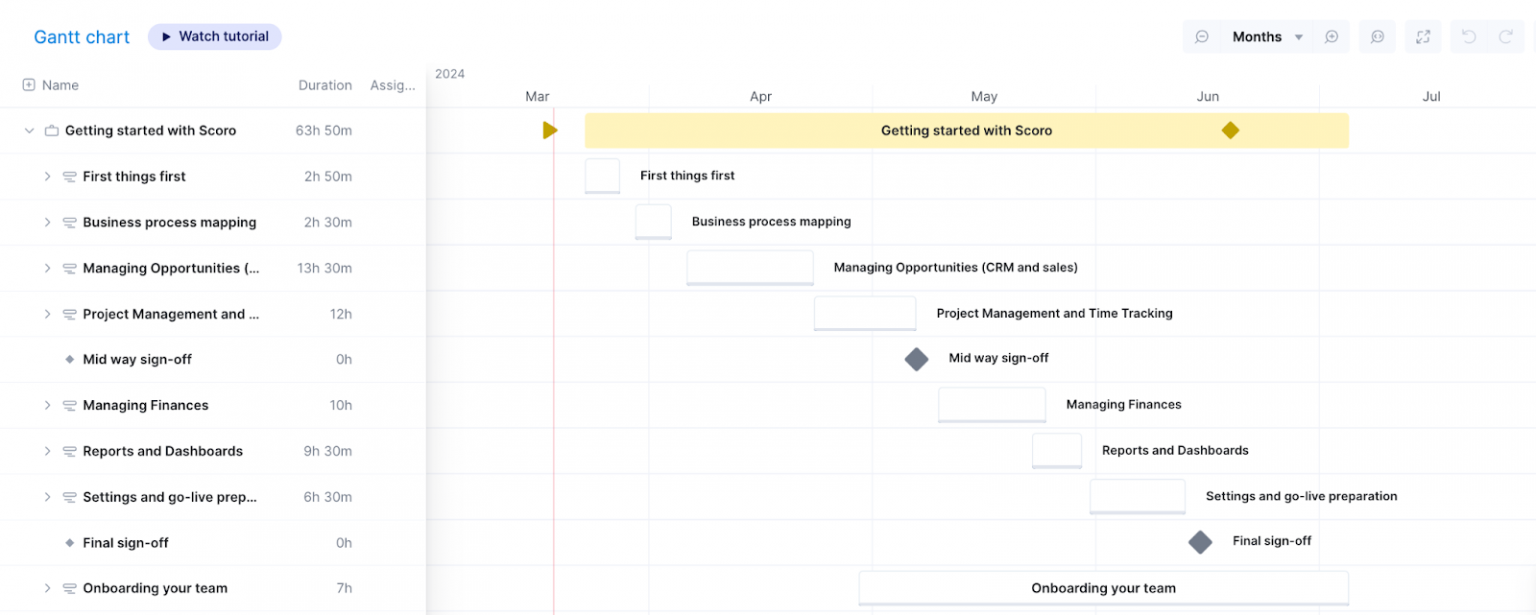Expand the Managing Opportunities phase
The width and height of the screenshot is (1536, 615).
pyautogui.click(x=47, y=268)
